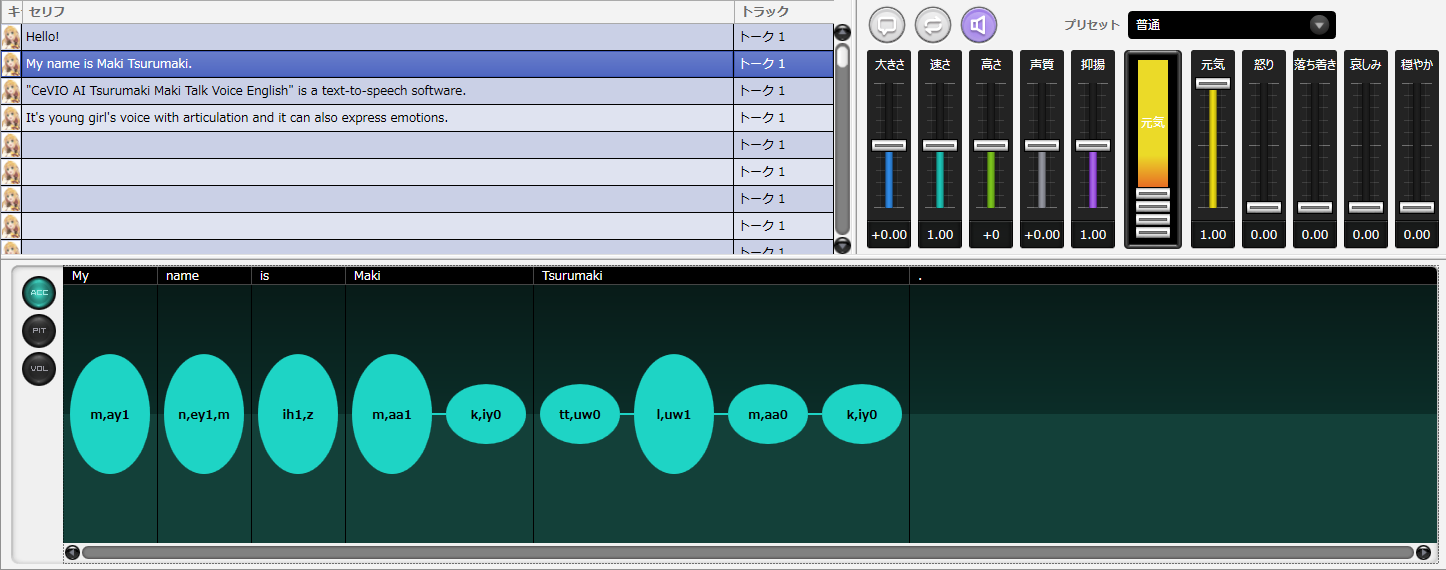The image size is (1446, 570).
Task: Select the line starting with "CeVIO AI Tsurumaki Maki
Action: click(x=378, y=91)
